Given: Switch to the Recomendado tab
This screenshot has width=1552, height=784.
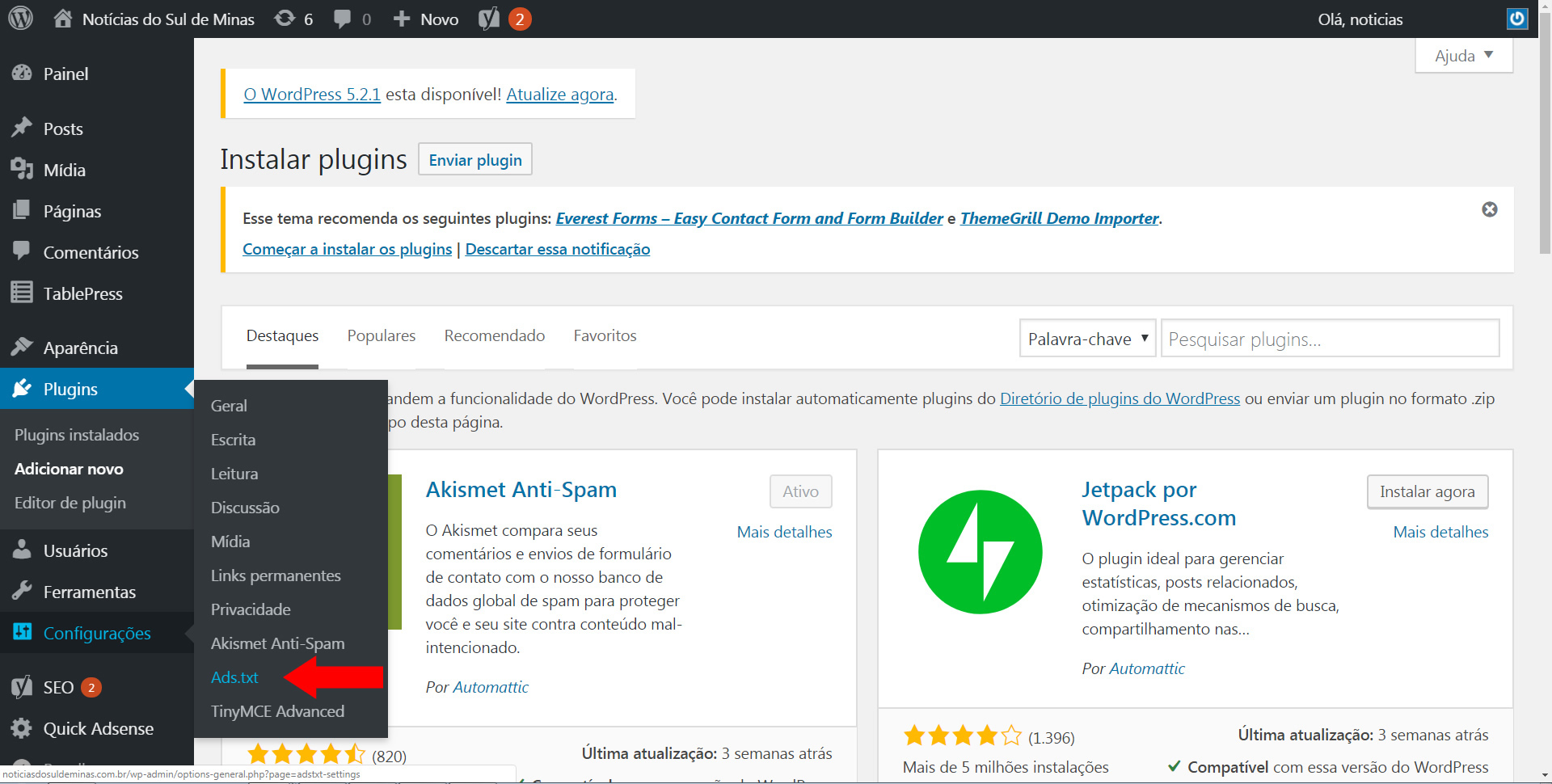Looking at the screenshot, I should pos(495,335).
